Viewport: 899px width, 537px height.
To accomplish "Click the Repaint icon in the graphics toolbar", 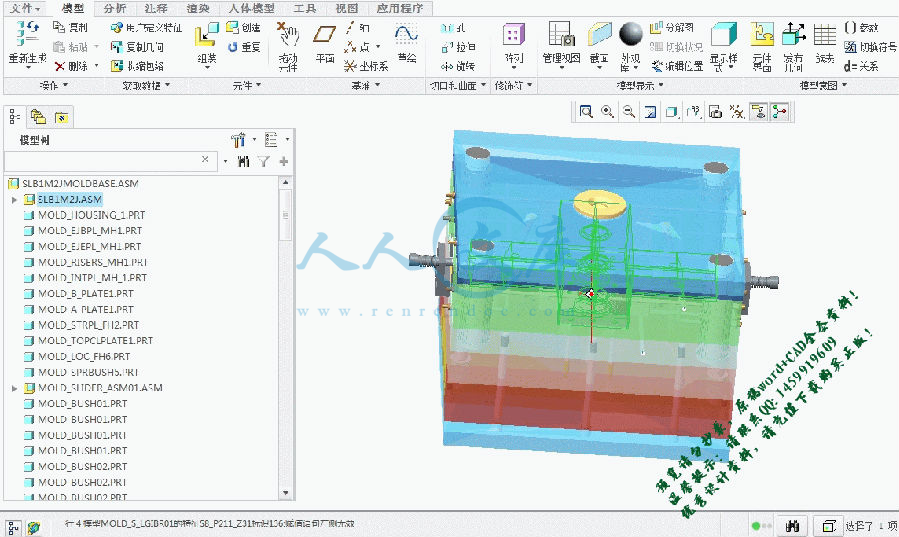I will point(650,112).
